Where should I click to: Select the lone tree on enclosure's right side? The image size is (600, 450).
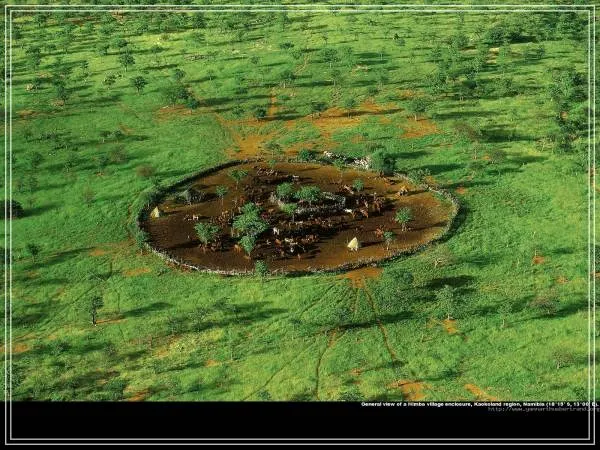click(x=404, y=215)
